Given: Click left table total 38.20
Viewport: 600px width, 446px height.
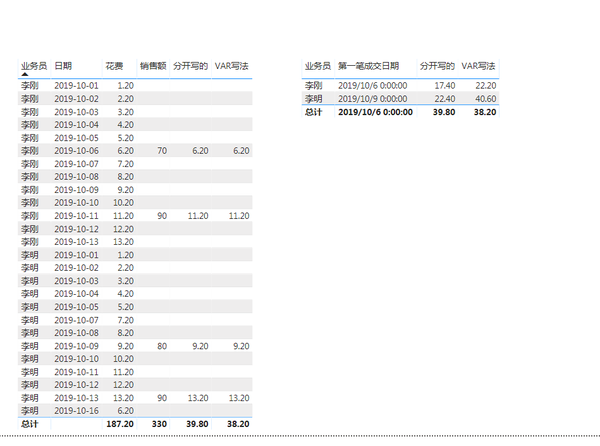Looking at the screenshot, I should pos(238,424).
